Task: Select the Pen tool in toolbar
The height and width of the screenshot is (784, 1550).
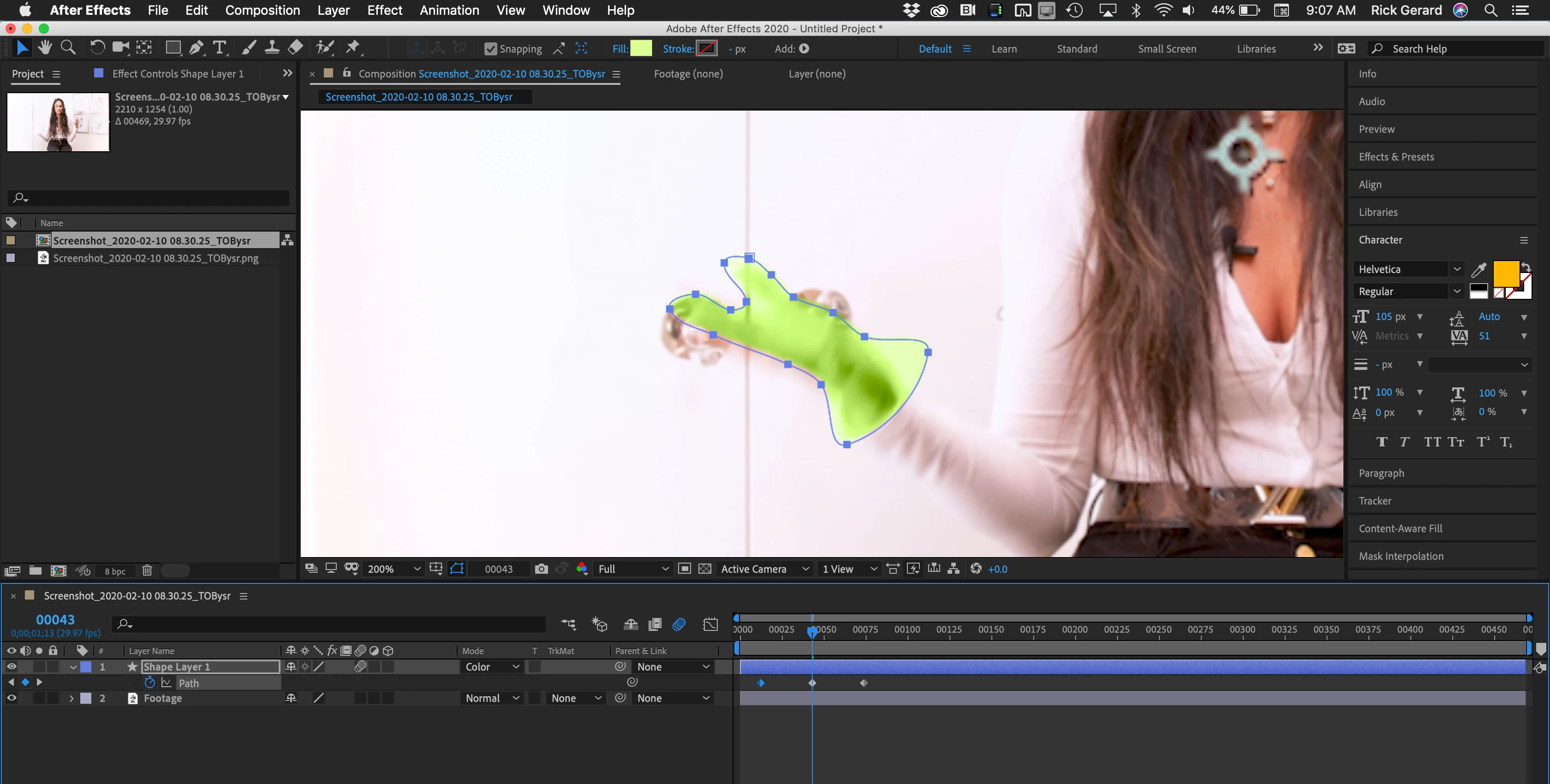Action: [x=196, y=48]
